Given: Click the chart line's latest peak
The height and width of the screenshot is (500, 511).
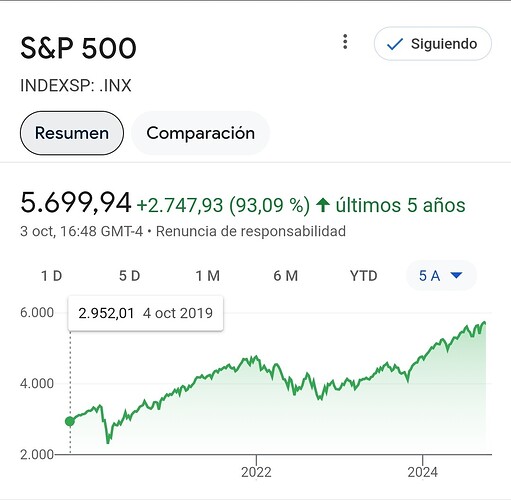Looking at the screenshot, I should [x=484, y=322].
